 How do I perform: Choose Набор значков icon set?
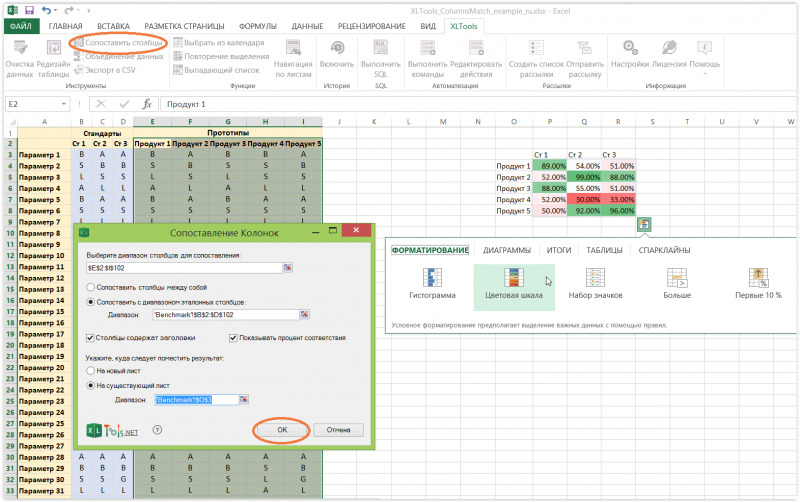tap(595, 283)
